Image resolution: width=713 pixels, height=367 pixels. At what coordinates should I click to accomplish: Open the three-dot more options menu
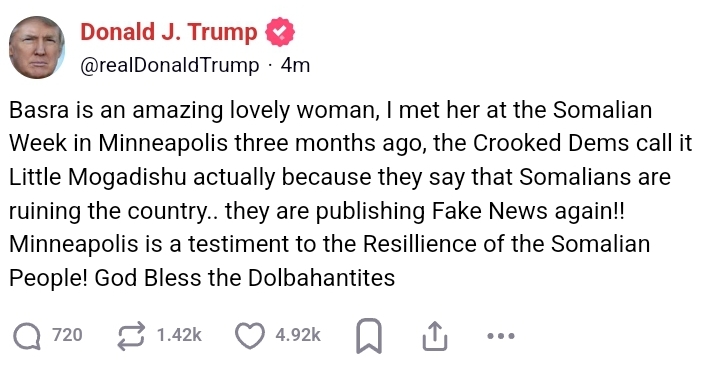[501, 337]
